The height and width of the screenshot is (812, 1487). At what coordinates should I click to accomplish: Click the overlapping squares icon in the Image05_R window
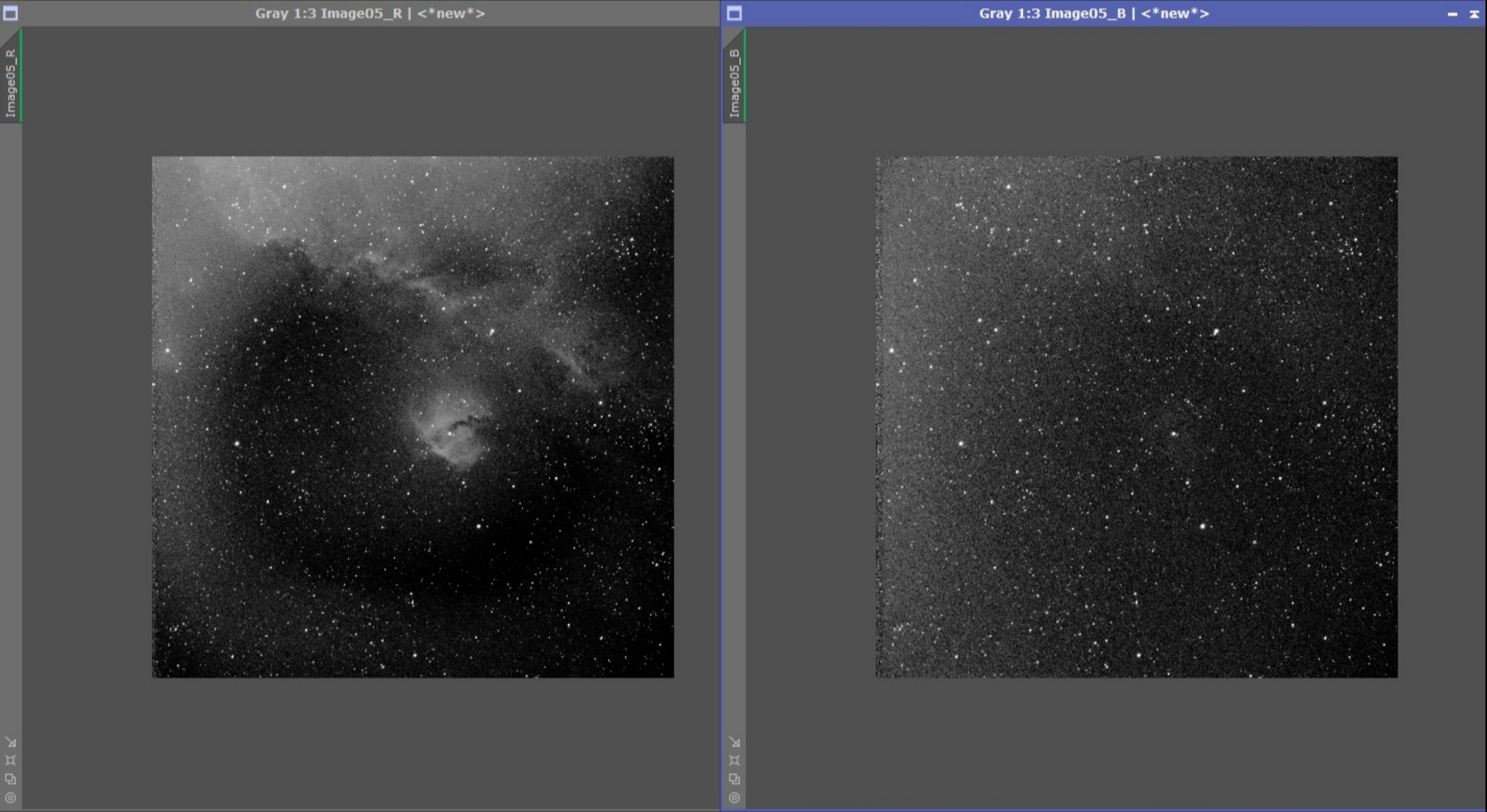point(11,779)
